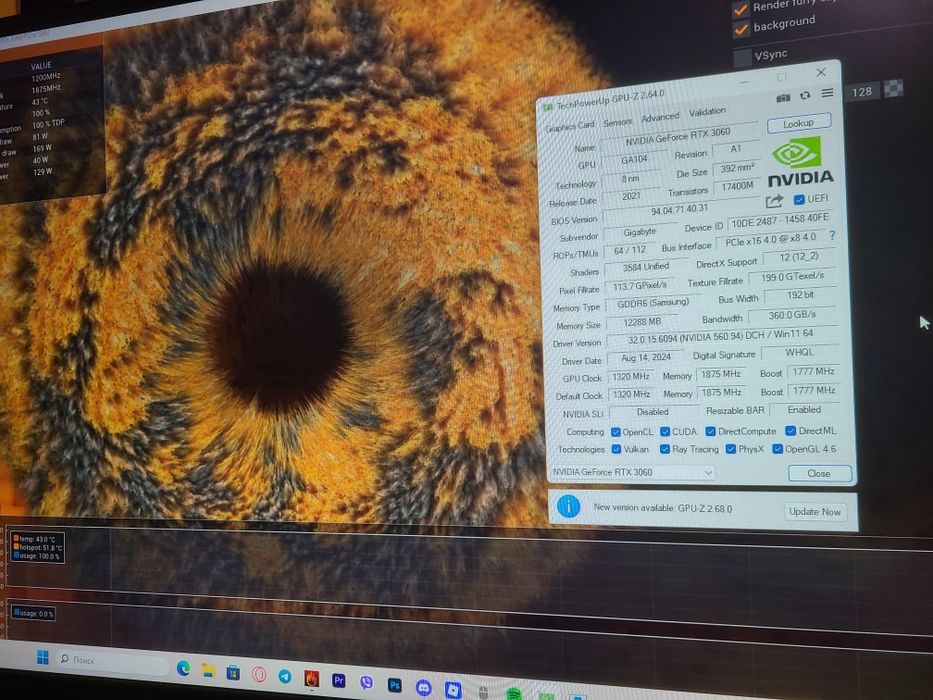Click the 128 value box in FurMark

[x=861, y=92]
